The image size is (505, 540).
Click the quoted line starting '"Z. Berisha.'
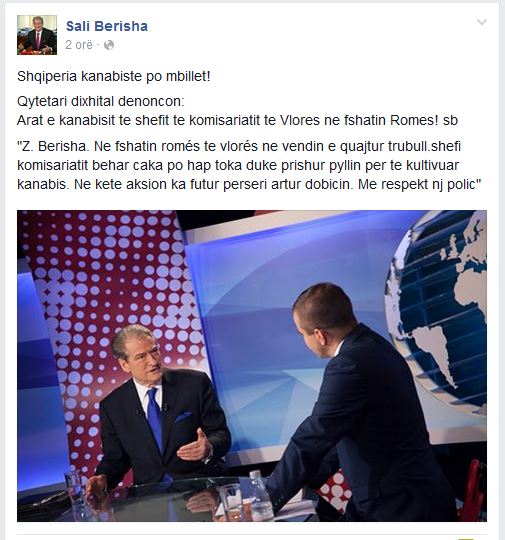239,146
